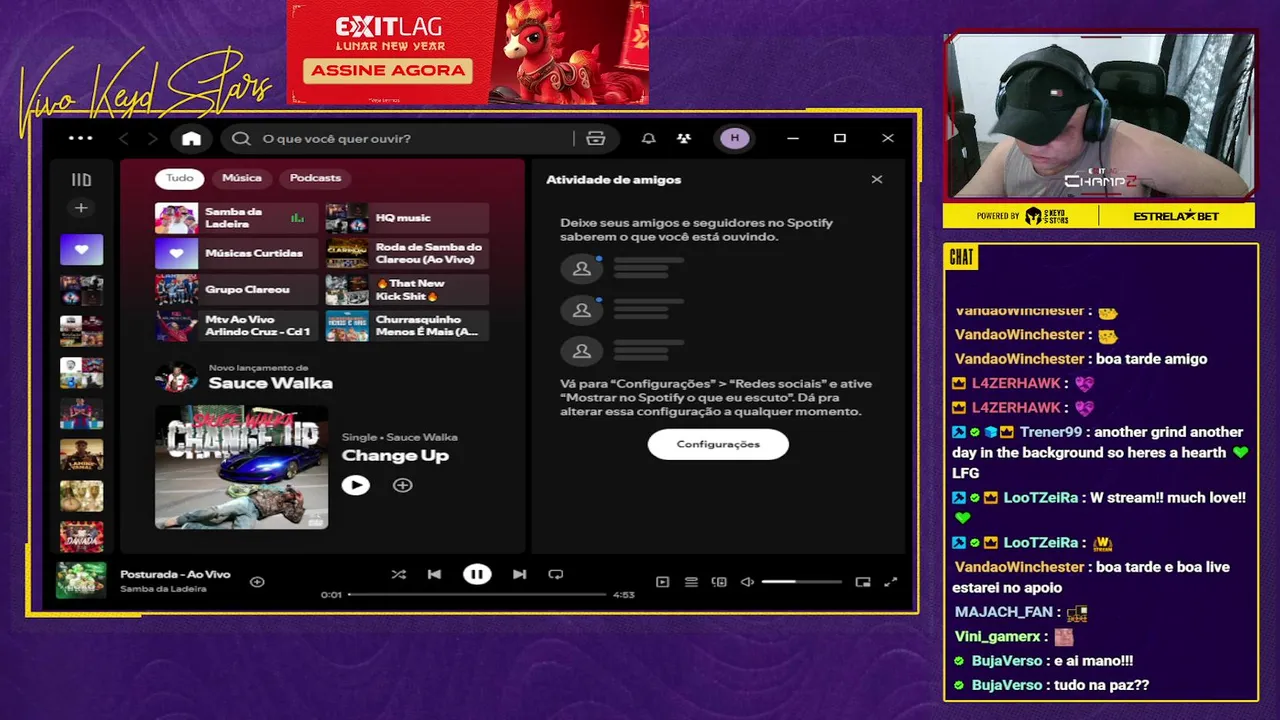The width and height of the screenshot is (1280, 720).
Task: Open second playlist thumbnail in sidebar
Action: point(81,290)
